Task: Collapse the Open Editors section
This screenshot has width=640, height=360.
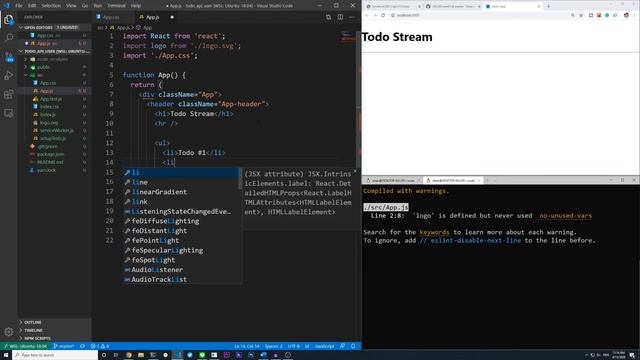Action: (x=55, y=27)
